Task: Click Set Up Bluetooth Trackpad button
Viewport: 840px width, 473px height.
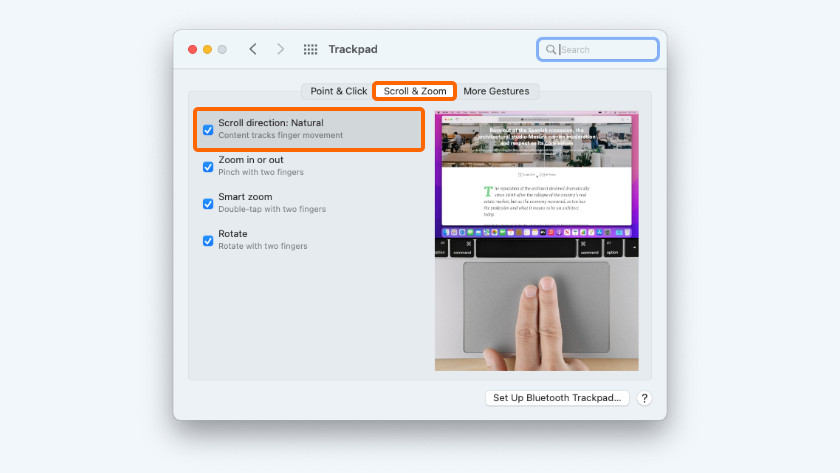Action: [558, 398]
